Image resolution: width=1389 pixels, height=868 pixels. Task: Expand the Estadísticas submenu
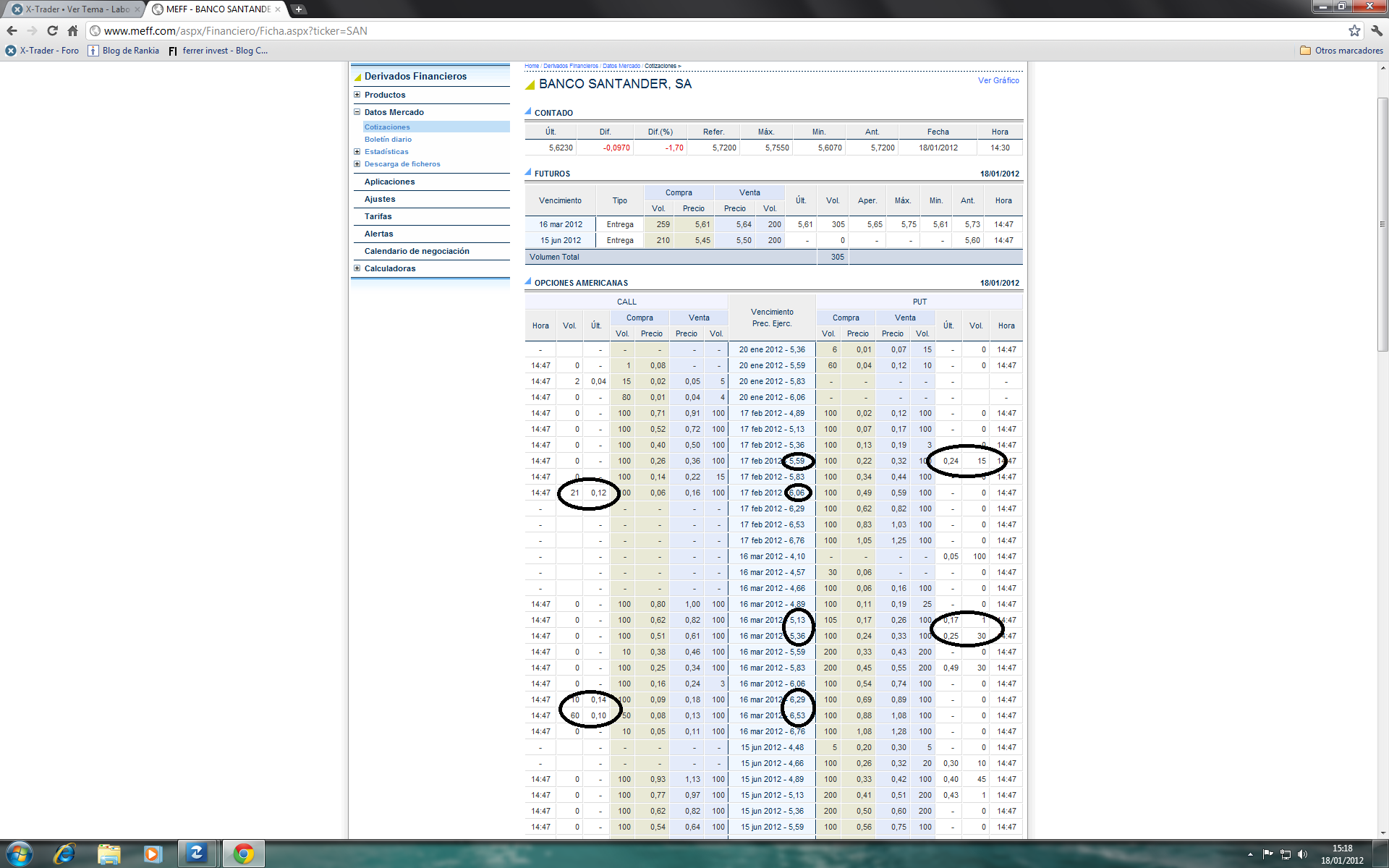[x=357, y=152]
